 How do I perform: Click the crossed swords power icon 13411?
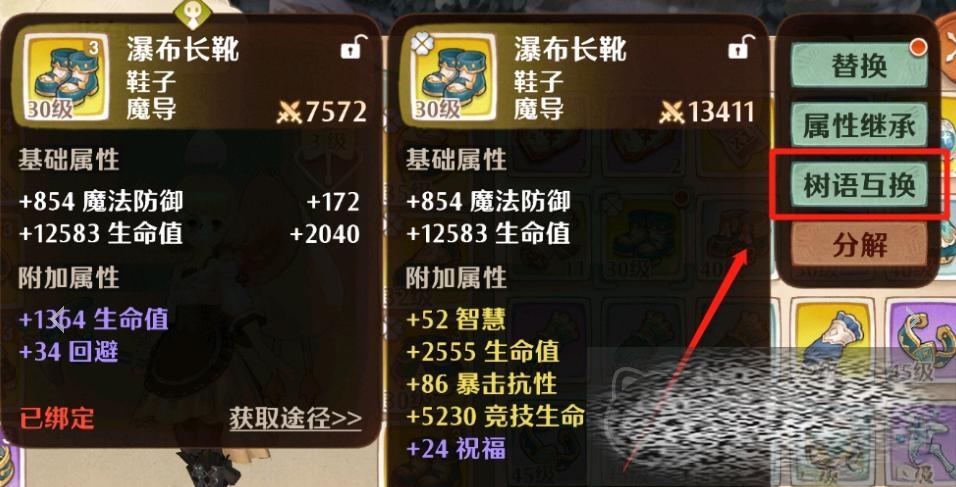click(x=672, y=112)
